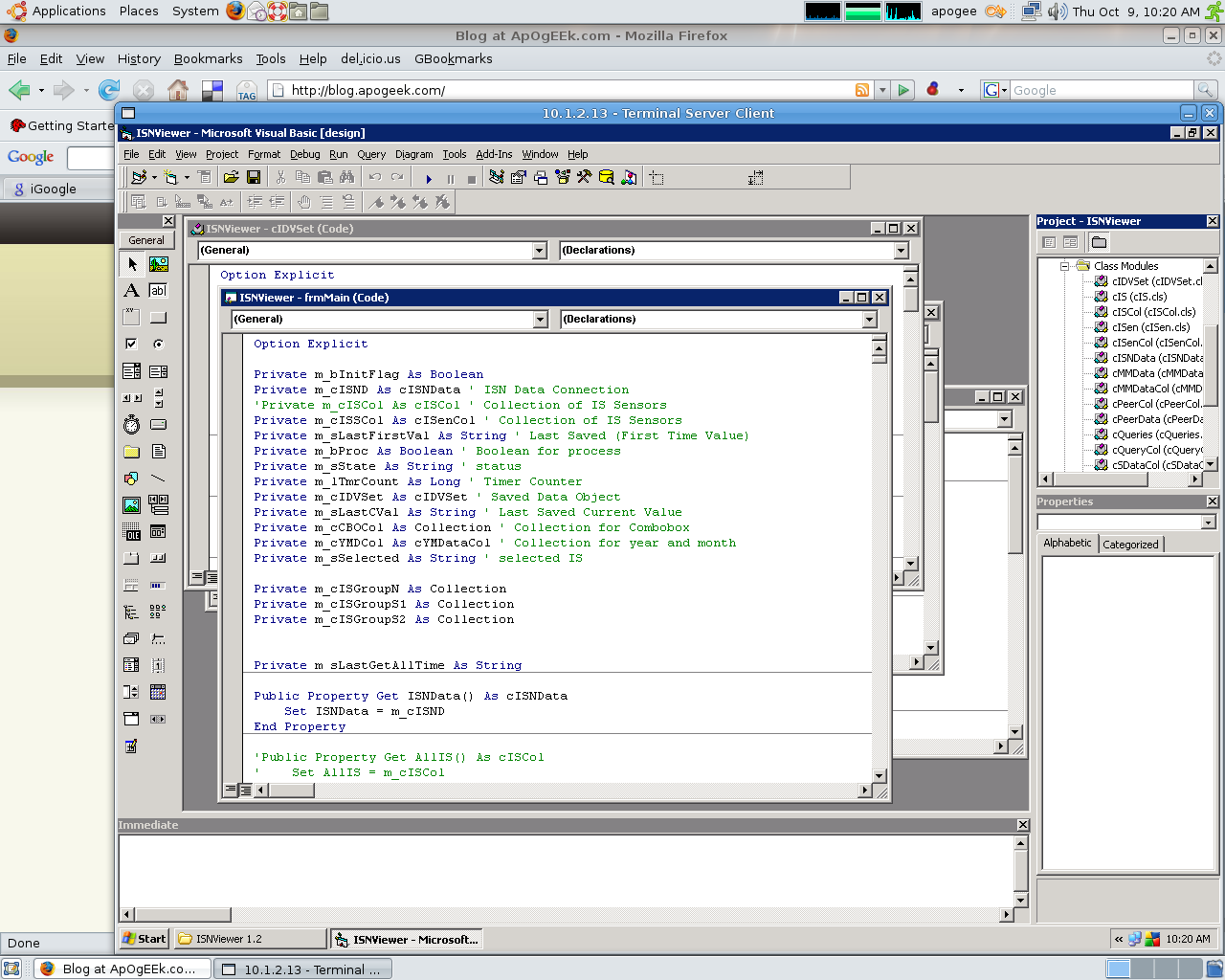1225x980 pixels.
Task: Select the TextBox control in the toolbox
Action: pos(159,291)
